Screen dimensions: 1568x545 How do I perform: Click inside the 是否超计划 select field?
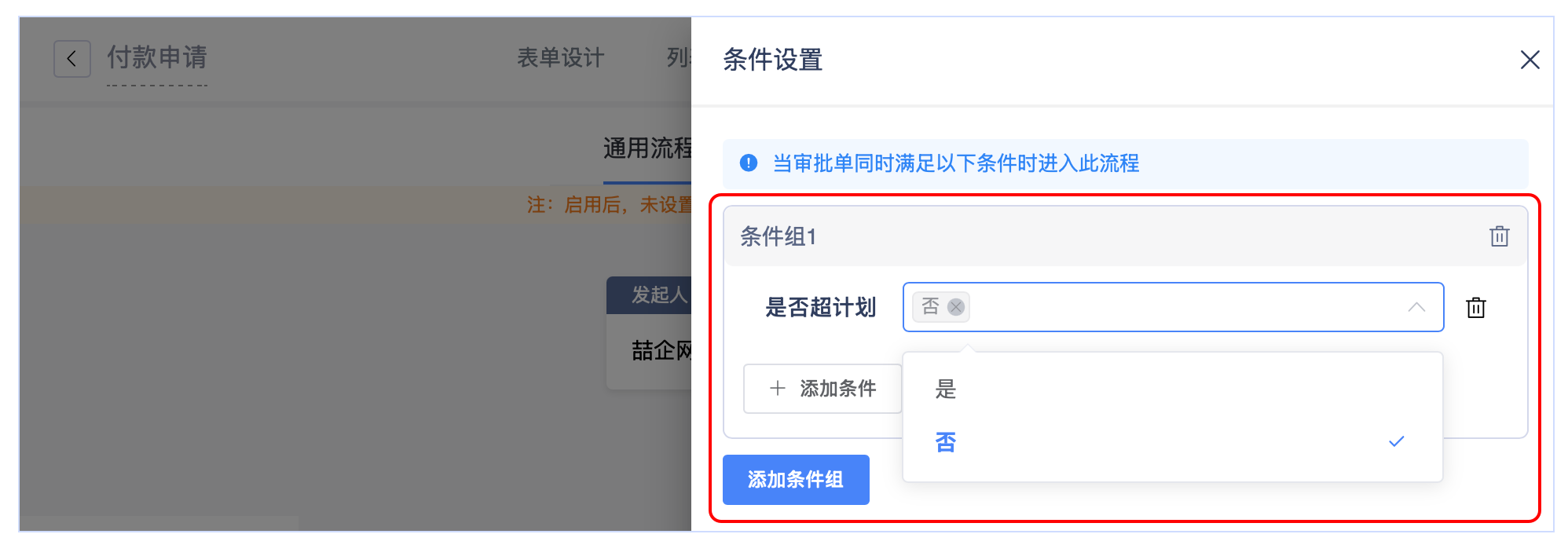tap(1178, 307)
